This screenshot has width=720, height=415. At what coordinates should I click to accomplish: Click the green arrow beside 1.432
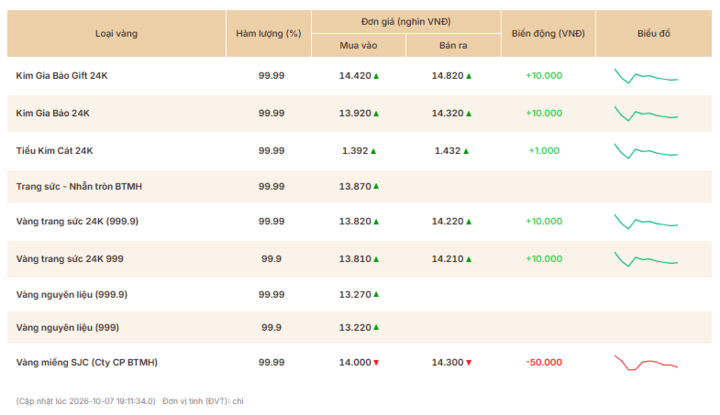pos(466,151)
